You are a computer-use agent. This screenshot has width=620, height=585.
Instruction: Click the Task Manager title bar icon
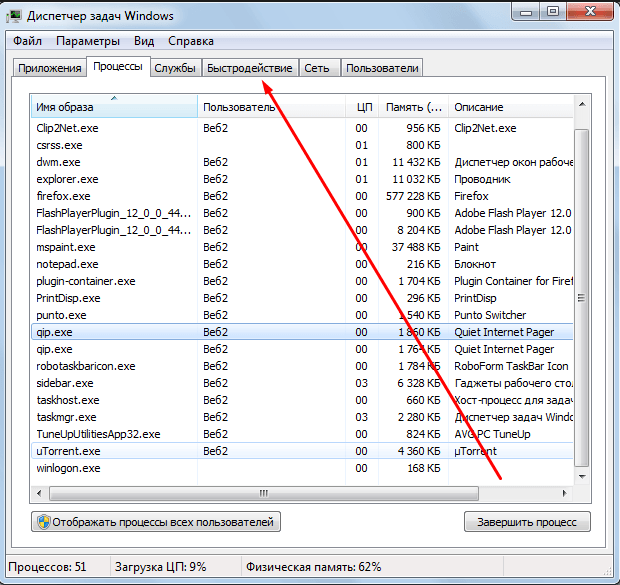coord(14,16)
